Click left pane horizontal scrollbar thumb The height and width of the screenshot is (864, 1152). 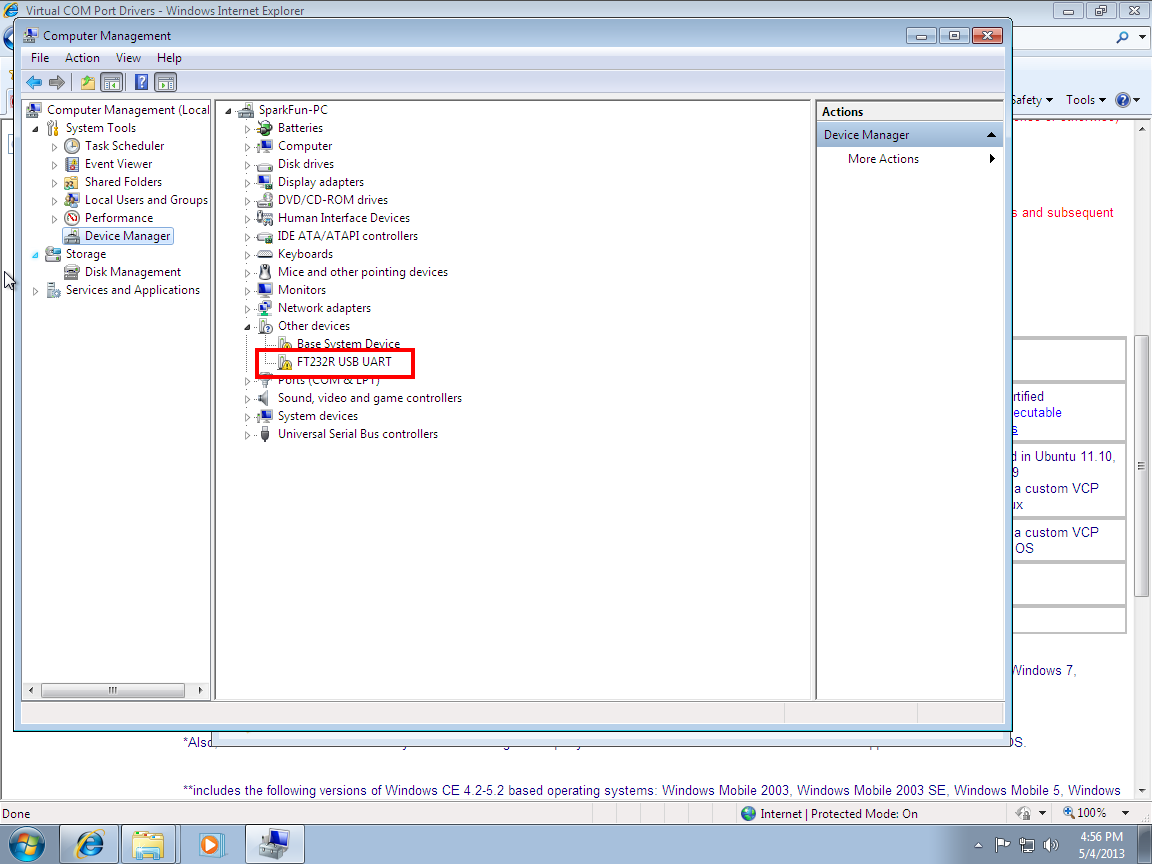112,690
